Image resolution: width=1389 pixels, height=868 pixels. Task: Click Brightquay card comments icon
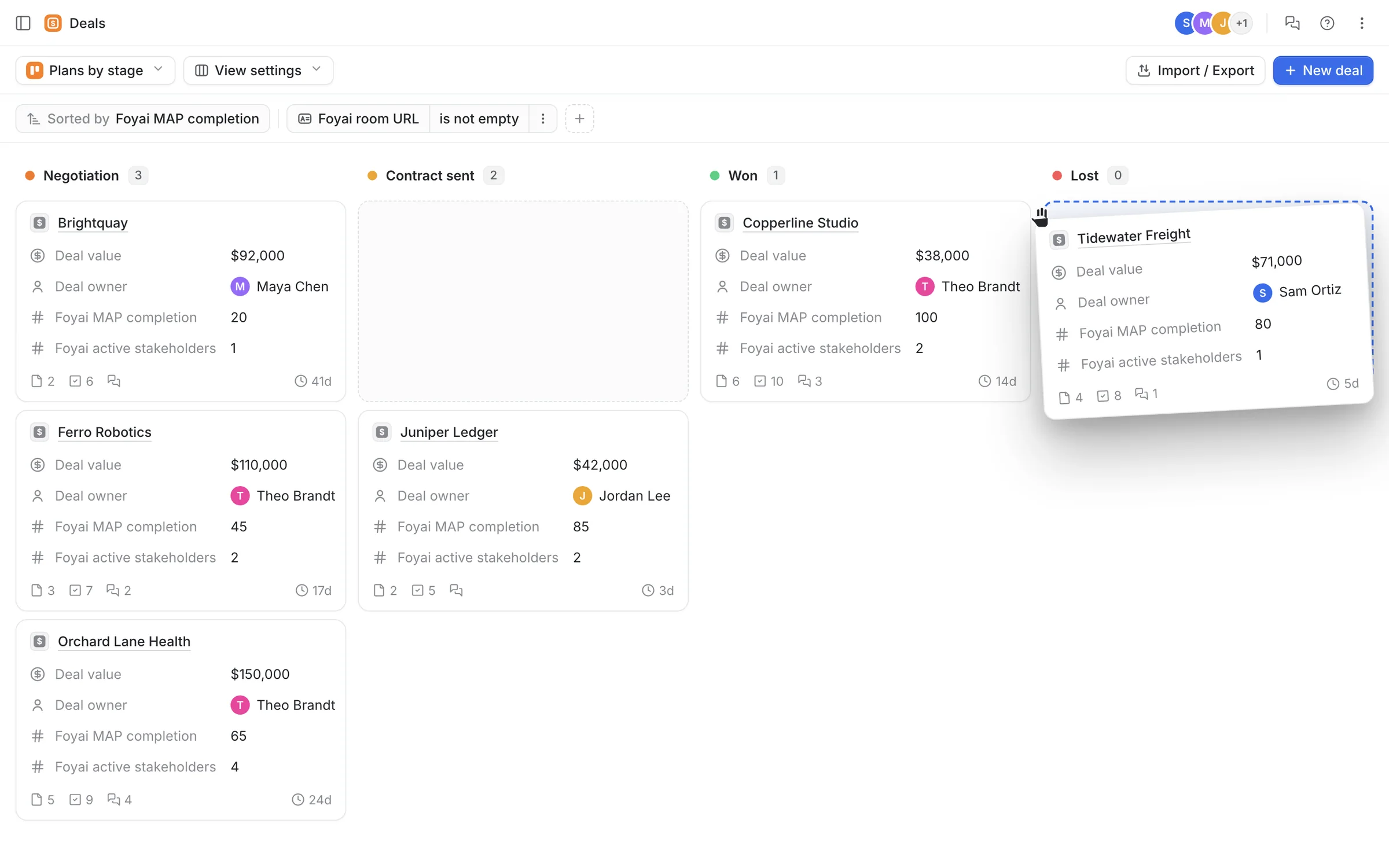coord(113,381)
